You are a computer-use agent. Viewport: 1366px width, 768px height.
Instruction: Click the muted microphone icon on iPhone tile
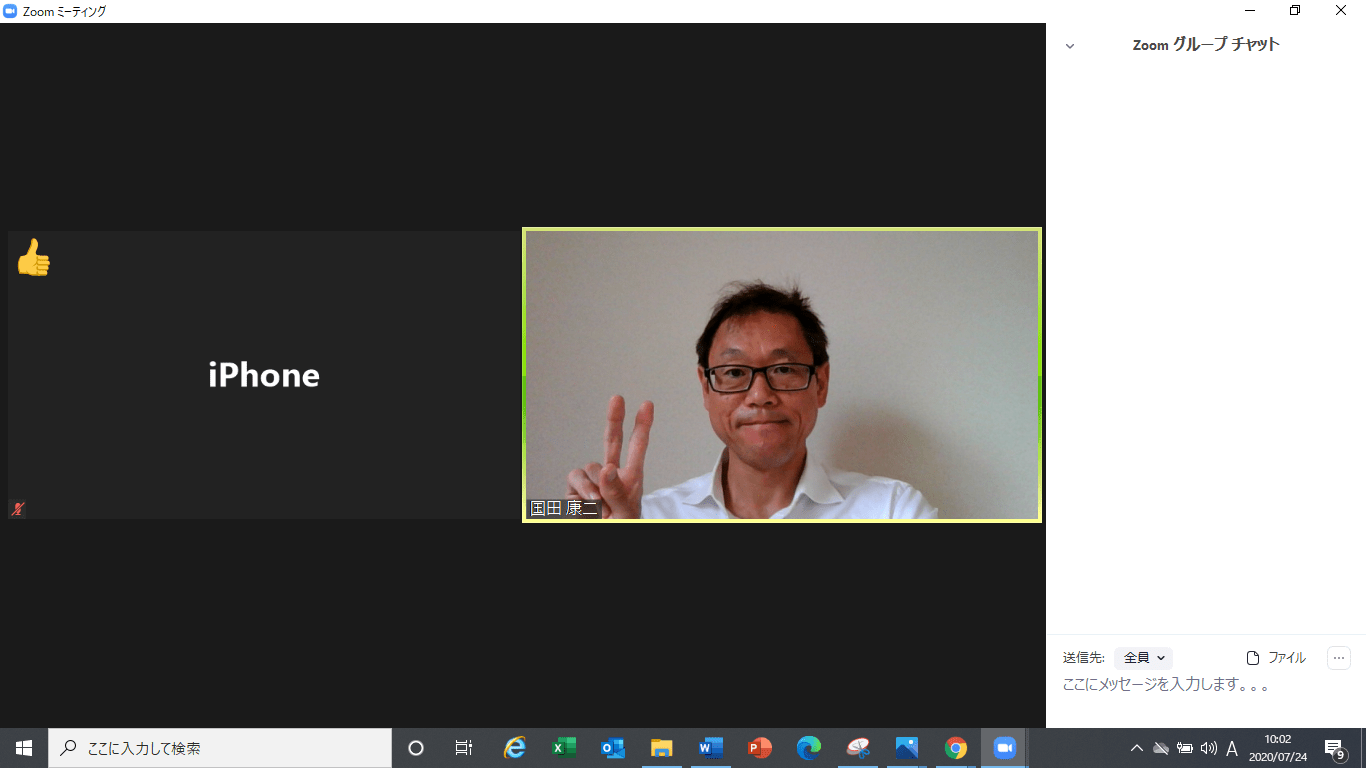(17, 509)
